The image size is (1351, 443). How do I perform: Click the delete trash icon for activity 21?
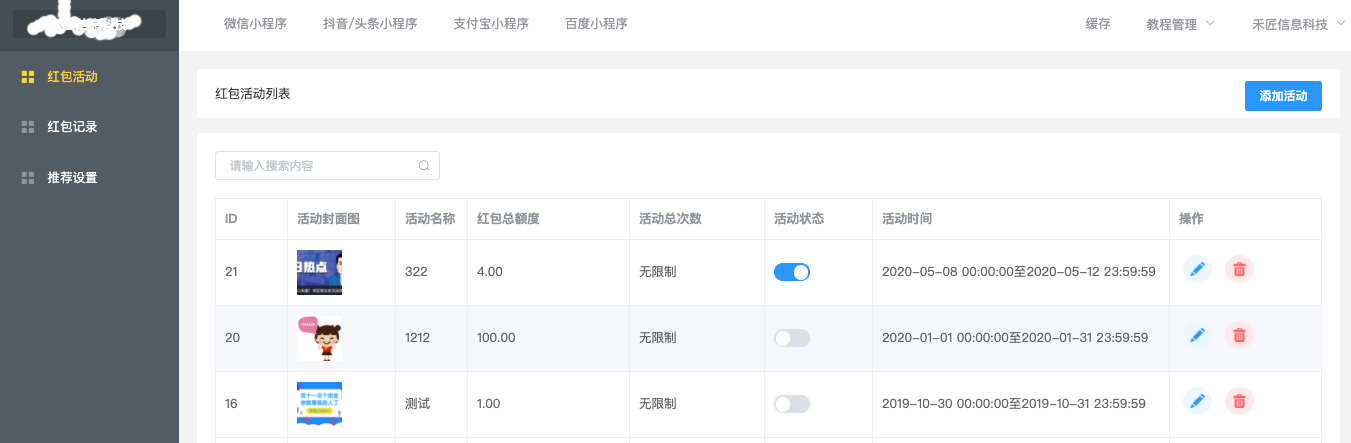pos(1239,269)
